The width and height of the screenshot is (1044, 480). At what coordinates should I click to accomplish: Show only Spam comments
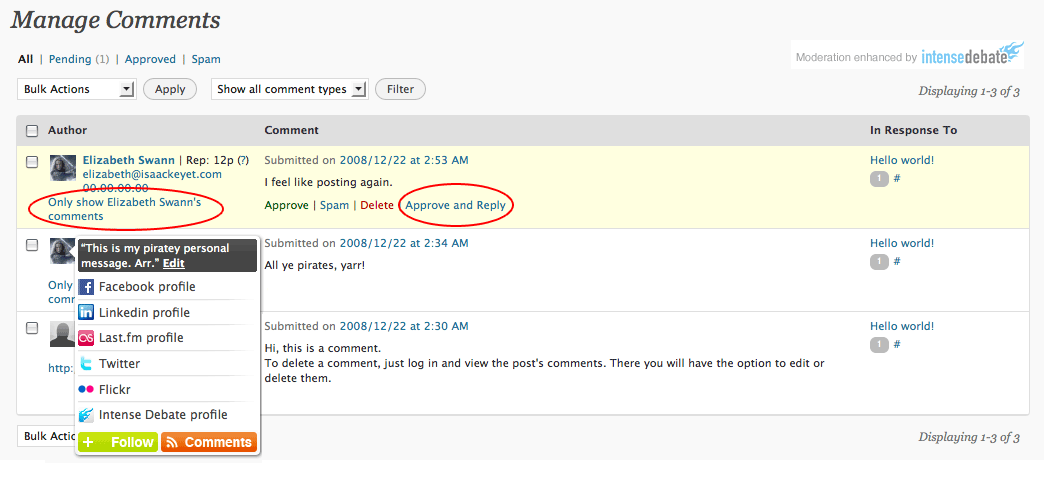click(x=206, y=59)
